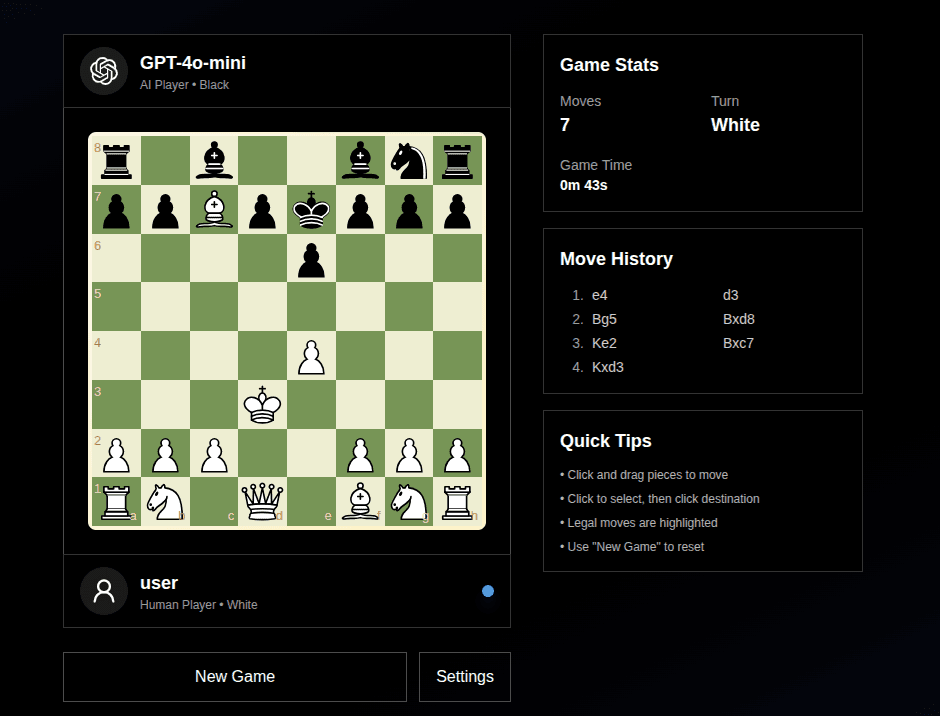This screenshot has height=716, width=940.
Task: Select the black bishop on f8
Action: [360, 160]
